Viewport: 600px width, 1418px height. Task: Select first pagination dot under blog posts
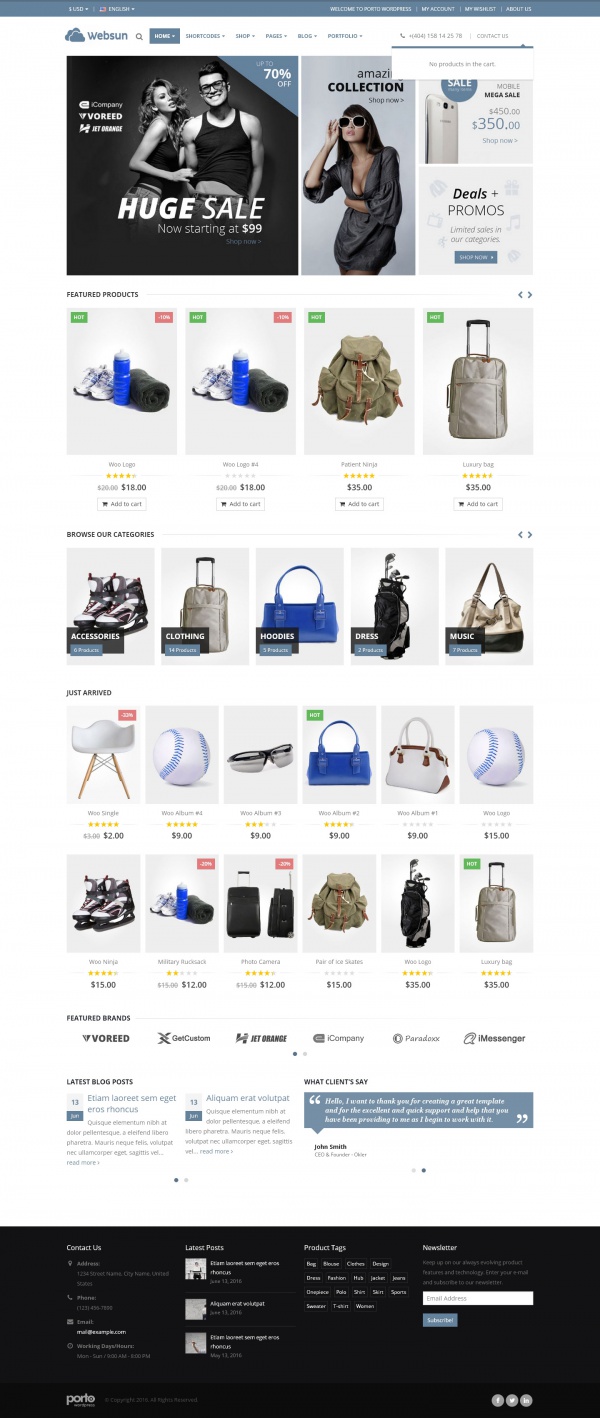pyautogui.click(x=176, y=1180)
